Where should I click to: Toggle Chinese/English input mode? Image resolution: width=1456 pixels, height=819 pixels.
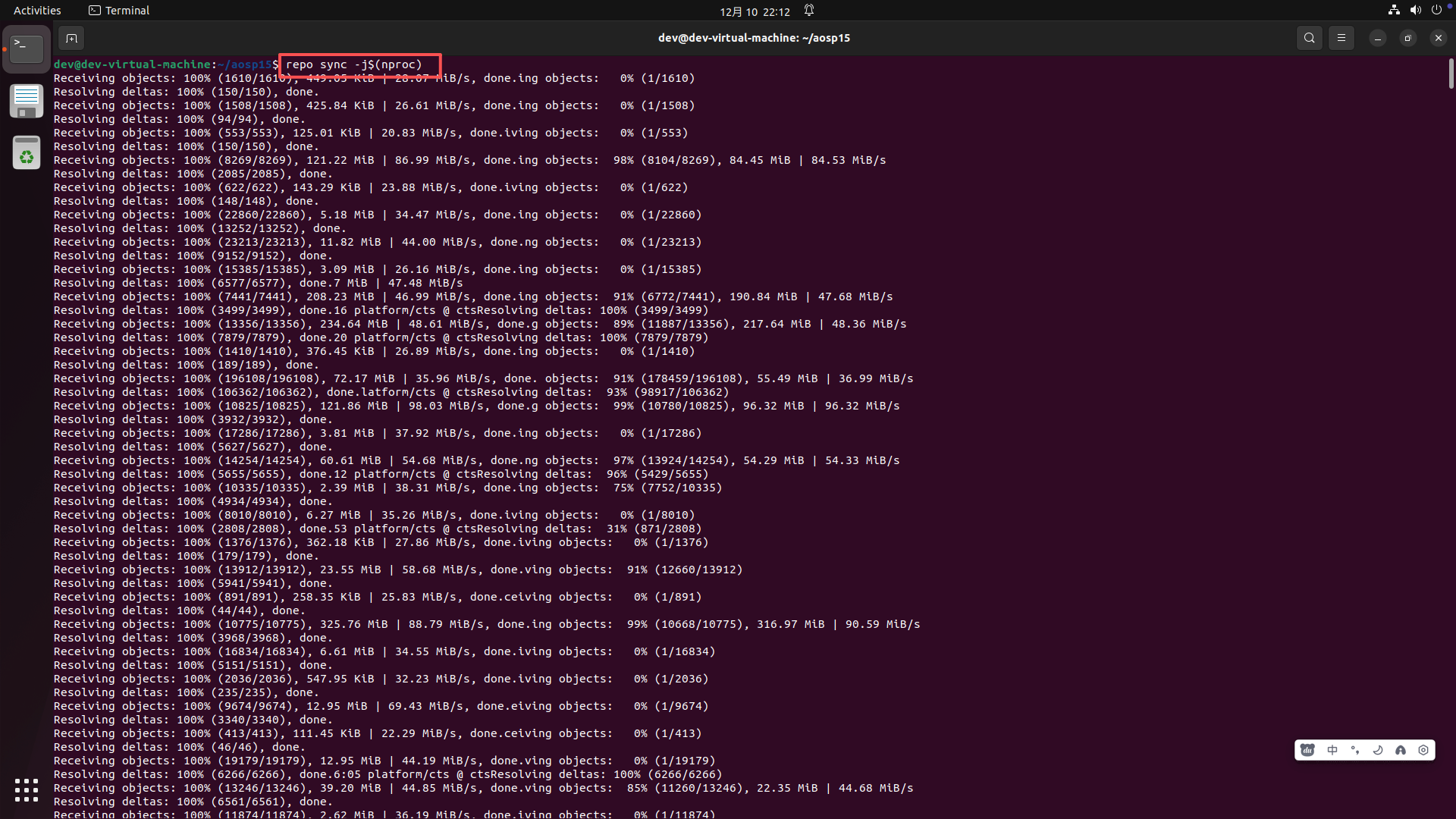(x=1332, y=750)
